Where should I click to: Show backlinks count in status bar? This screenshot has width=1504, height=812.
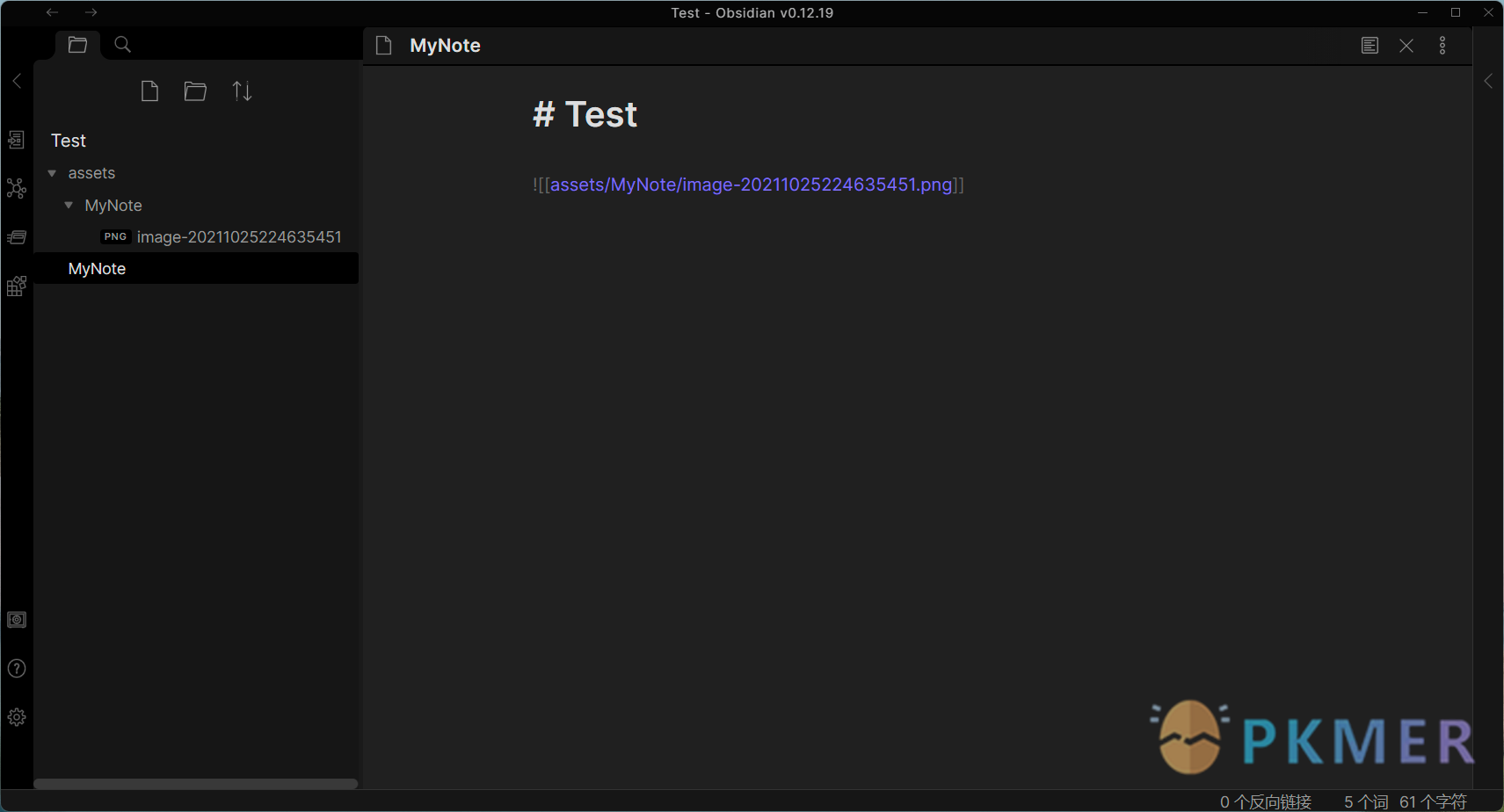(x=1265, y=801)
